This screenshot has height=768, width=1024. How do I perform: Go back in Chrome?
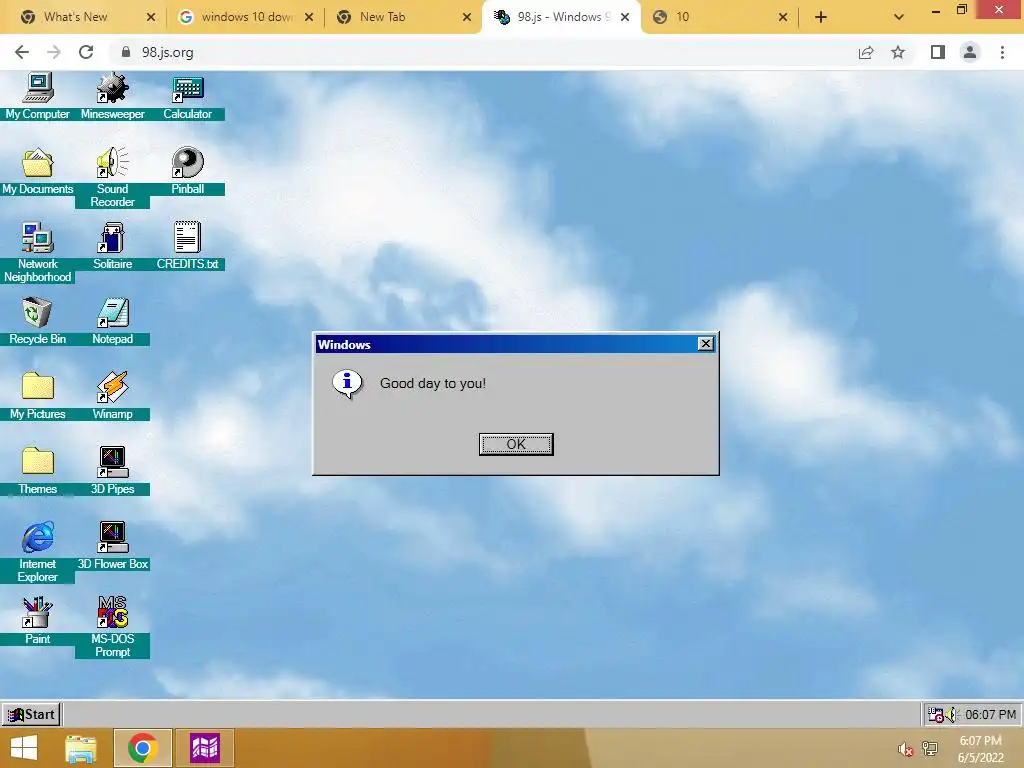coord(22,52)
